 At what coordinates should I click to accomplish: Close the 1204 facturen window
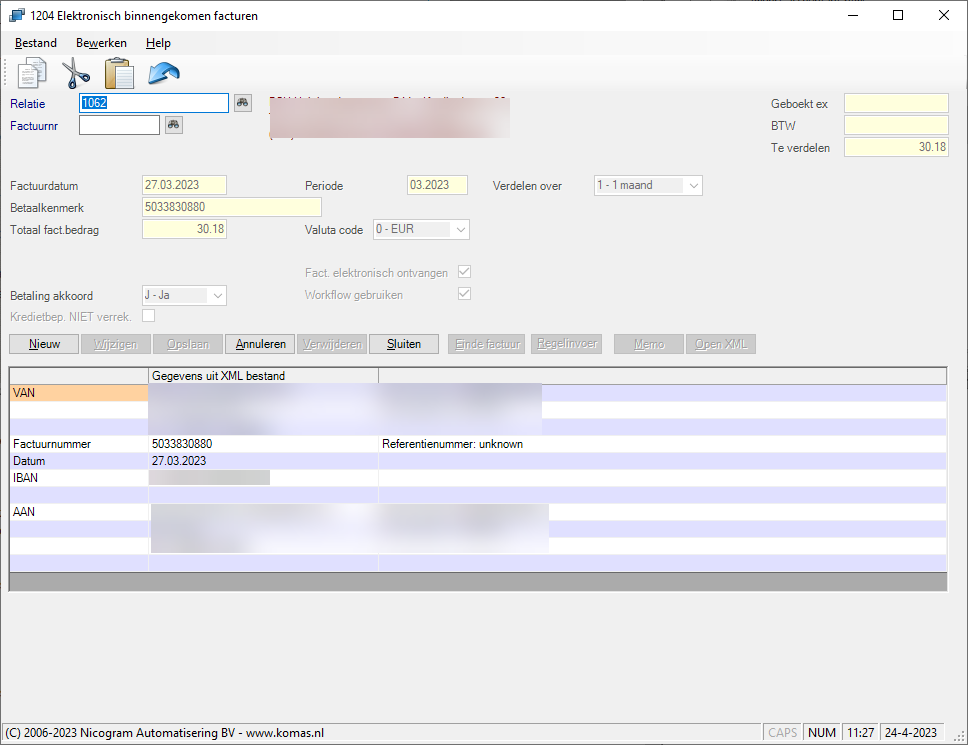pos(944,15)
